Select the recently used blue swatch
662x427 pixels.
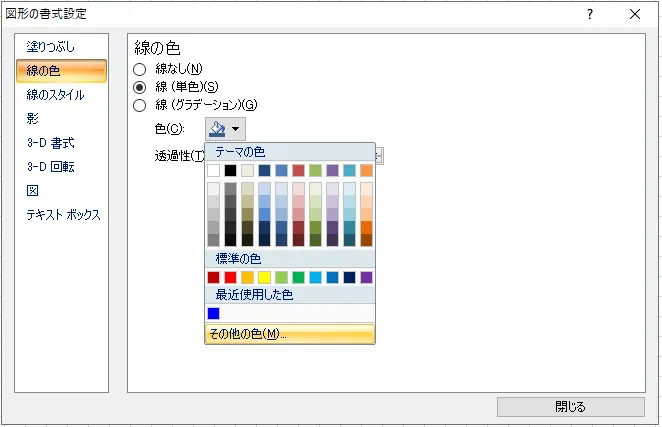[213, 313]
